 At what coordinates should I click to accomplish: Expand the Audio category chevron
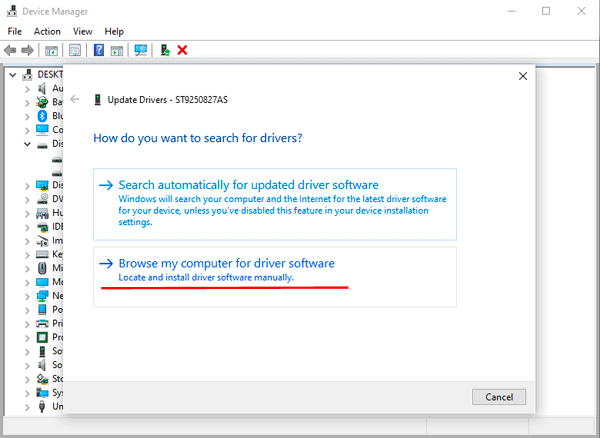(x=27, y=89)
